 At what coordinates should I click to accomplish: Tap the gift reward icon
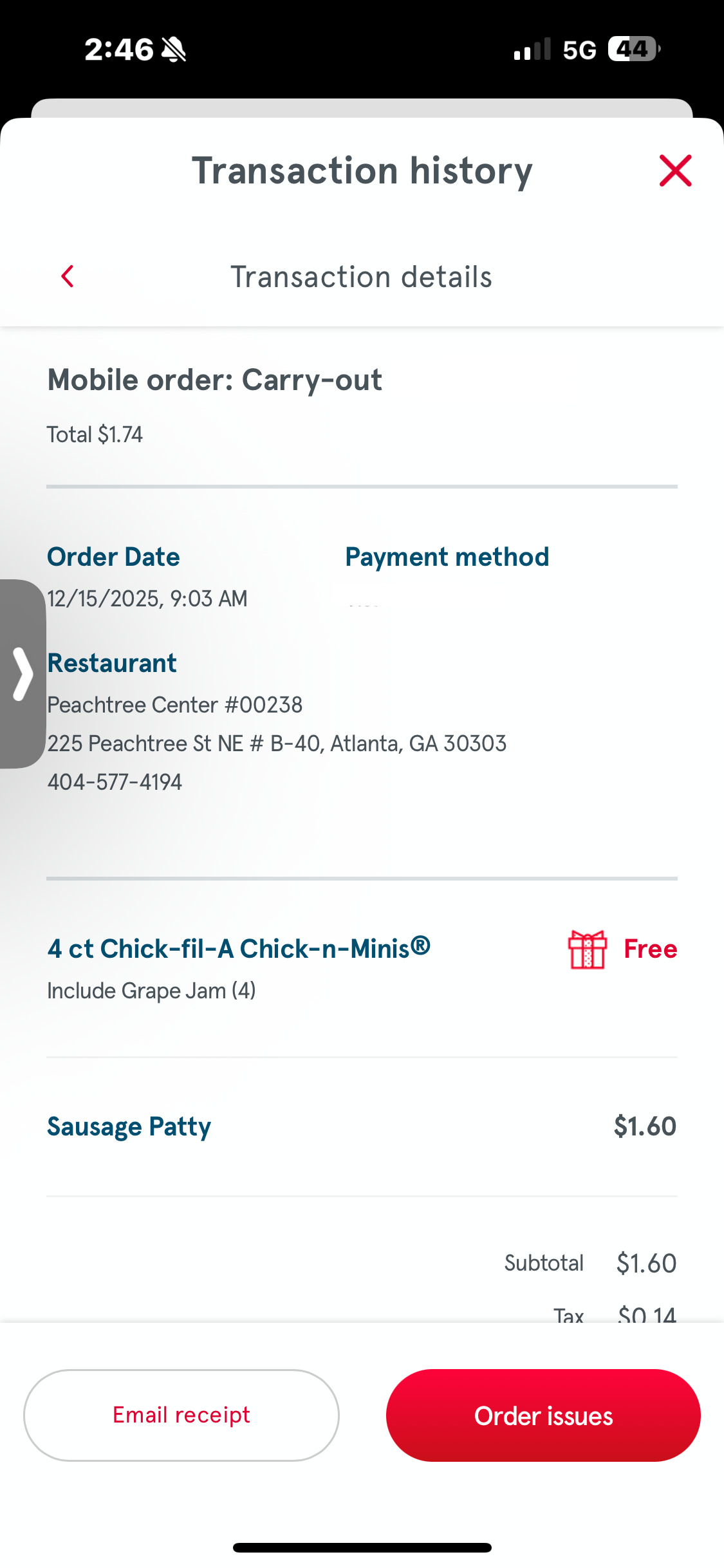pyautogui.click(x=587, y=949)
